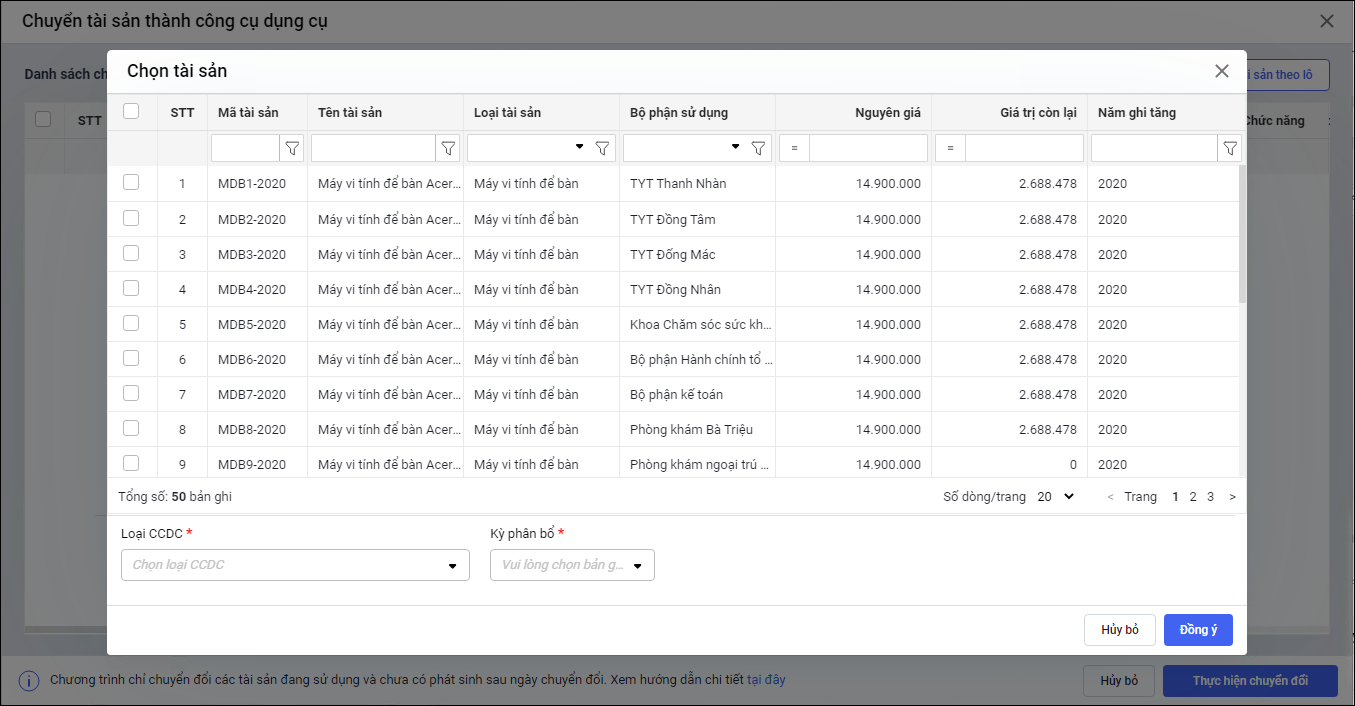Expand the Bộ phận sử dụng filter dropdown
The height and width of the screenshot is (706, 1355).
click(735, 147)
